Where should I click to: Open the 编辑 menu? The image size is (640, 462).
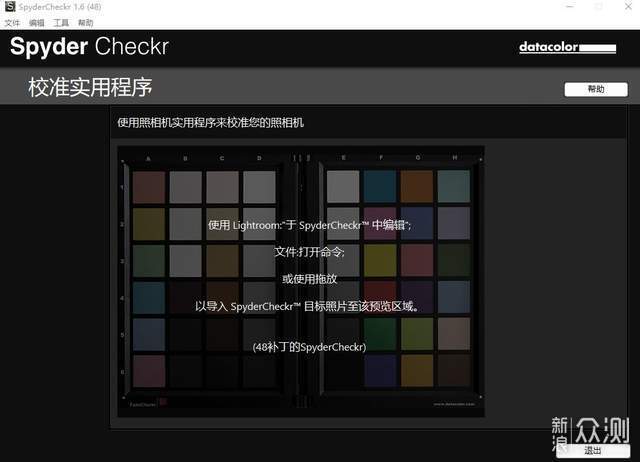37,23
